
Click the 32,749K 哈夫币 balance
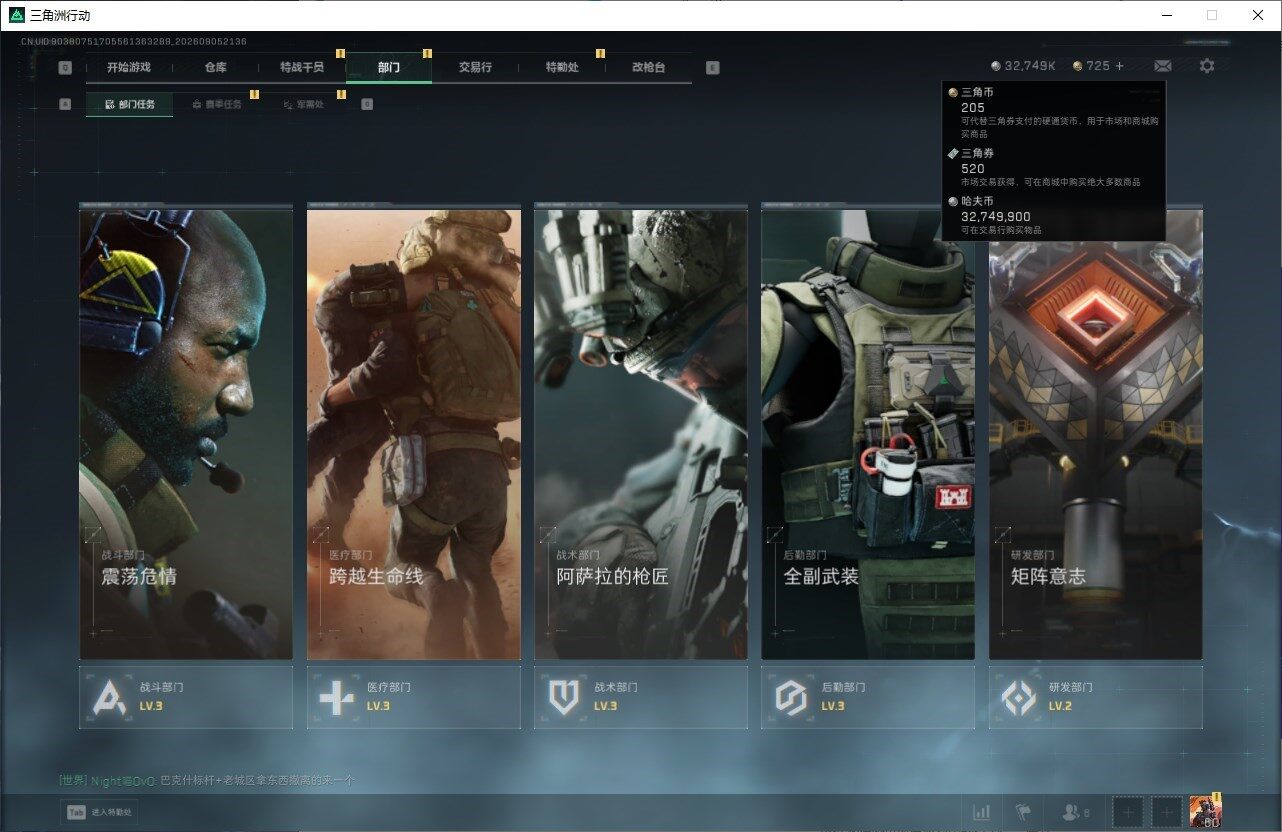click(x=1024, y=66)
